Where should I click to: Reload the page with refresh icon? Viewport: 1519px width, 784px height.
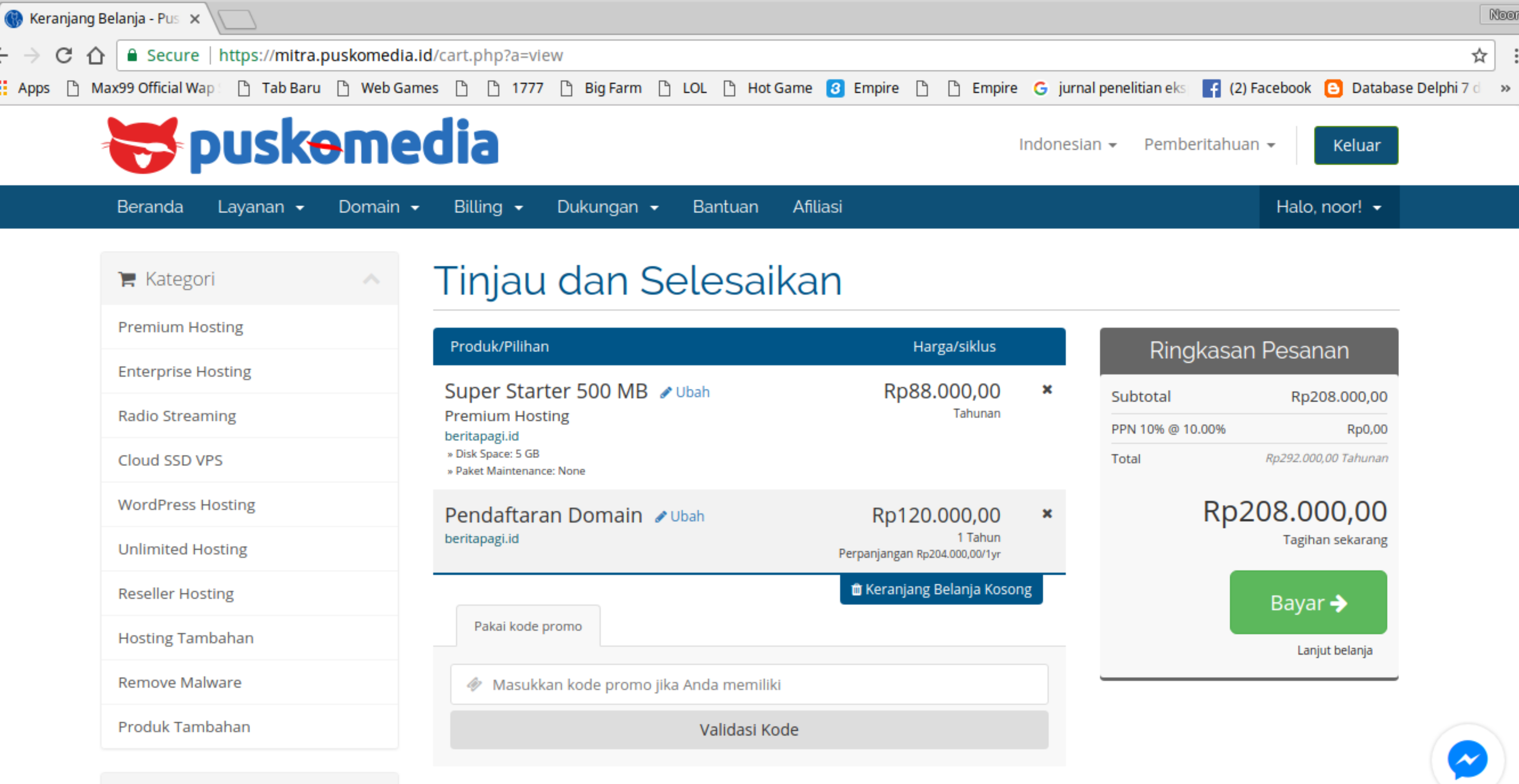[x=64, y=56]
